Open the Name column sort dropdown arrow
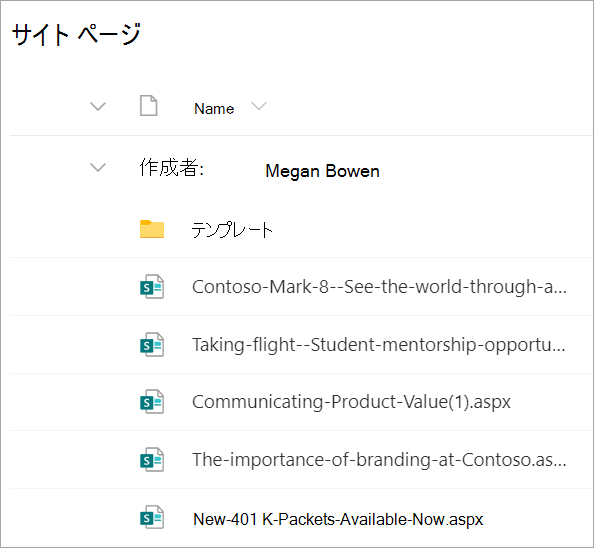Screen dimensions: 594x548 (259, 106)
